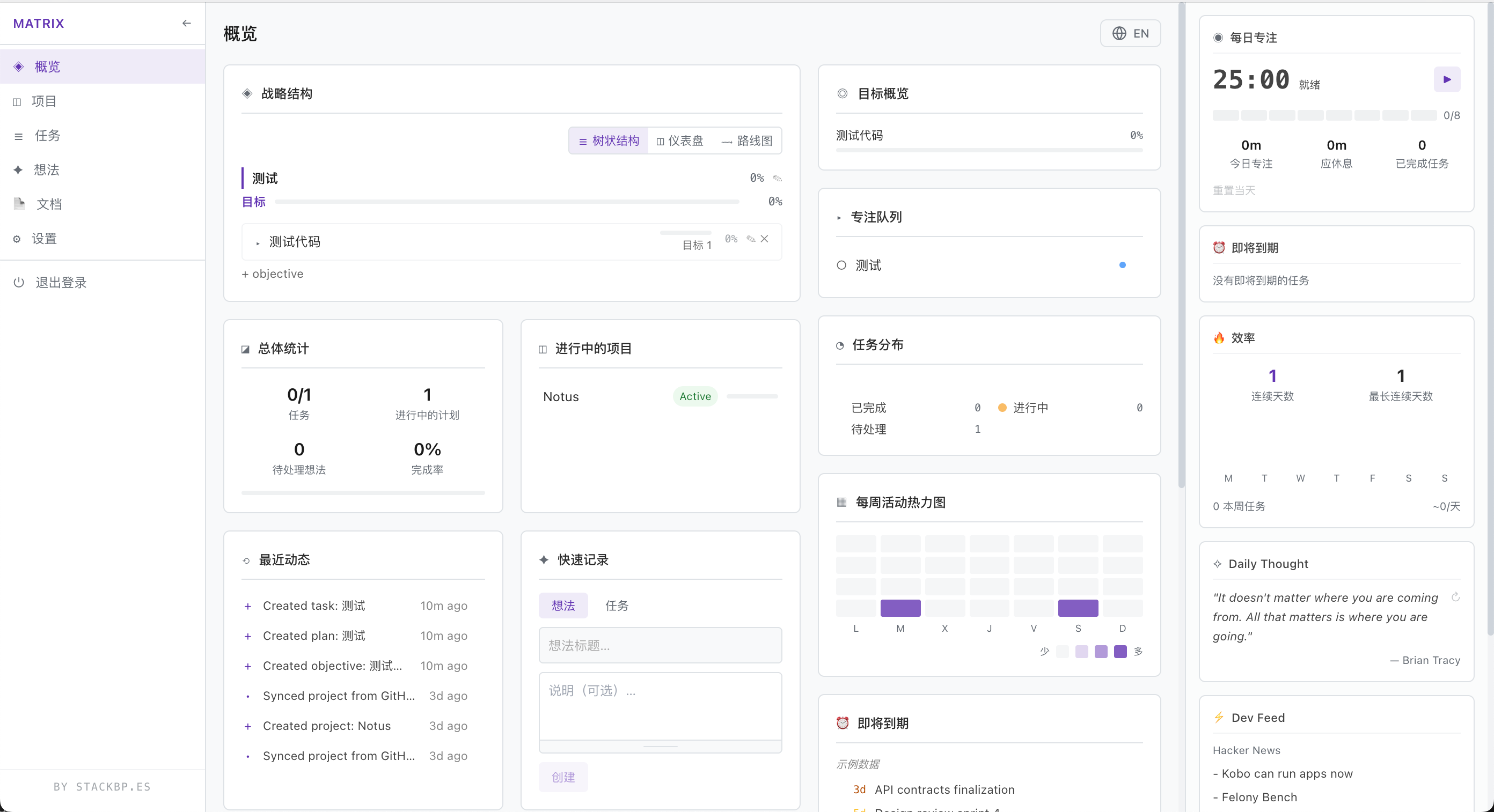The height and width of the screenshot is (812, 1494).
Task: Click the 目标 progress bar under plan 测试
Action: pos(507,202)
